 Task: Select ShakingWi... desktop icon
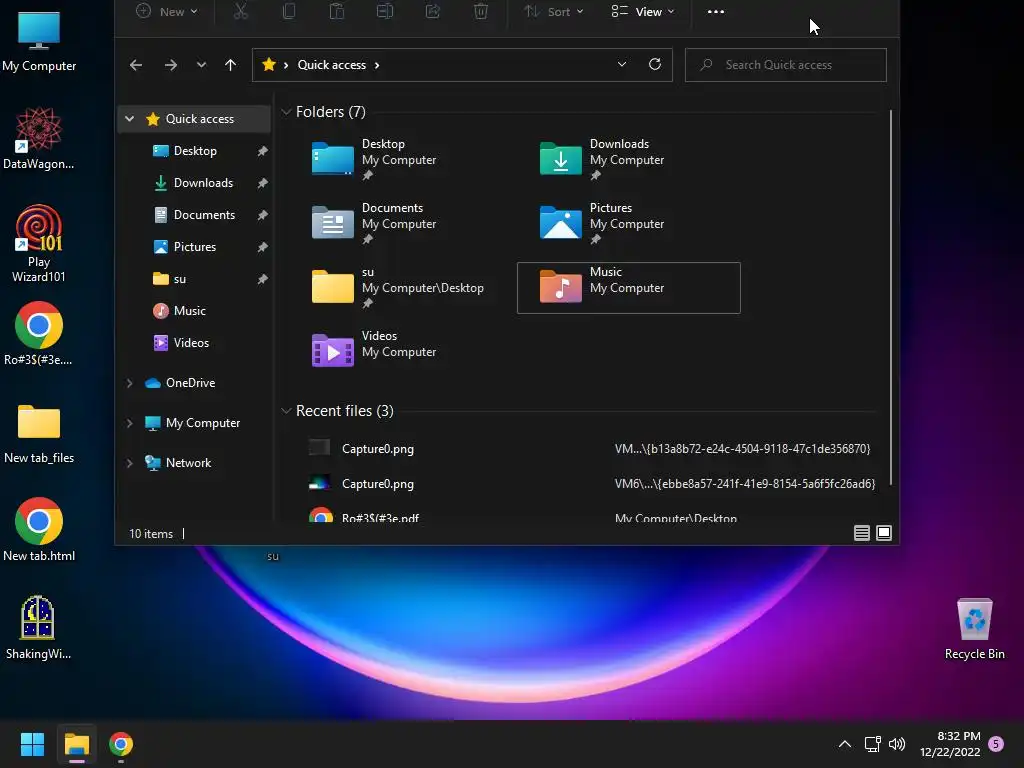[38, 628]
